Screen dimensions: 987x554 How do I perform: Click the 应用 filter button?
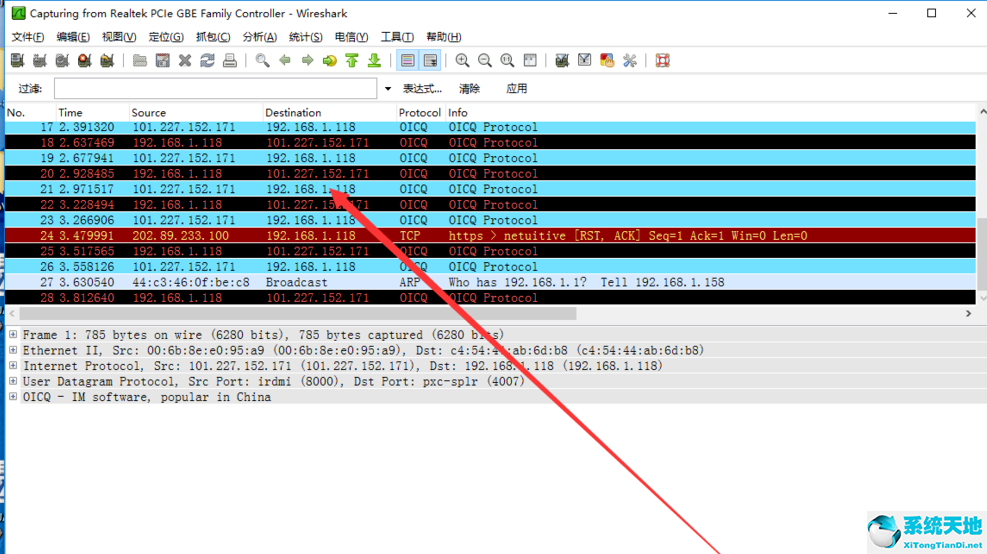(517, 89)
